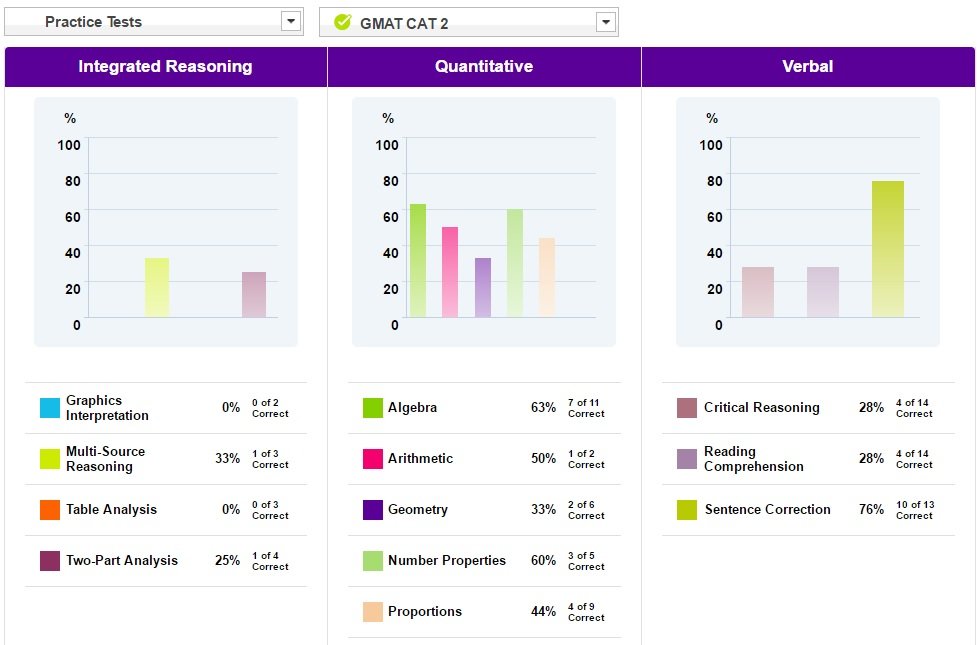Screen dimensions: 977x645
Task: Click the green checkmark icon beside GMAT CAT 2
Action: 342,22
